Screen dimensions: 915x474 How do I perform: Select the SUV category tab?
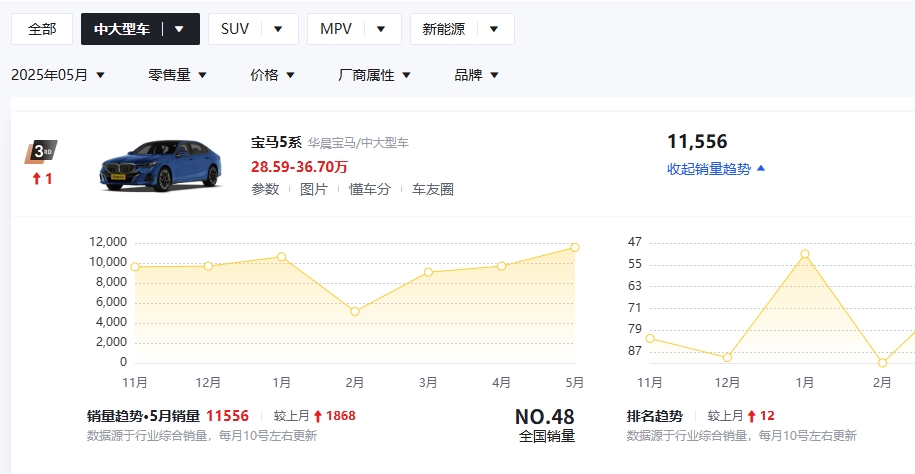[235, 29]
